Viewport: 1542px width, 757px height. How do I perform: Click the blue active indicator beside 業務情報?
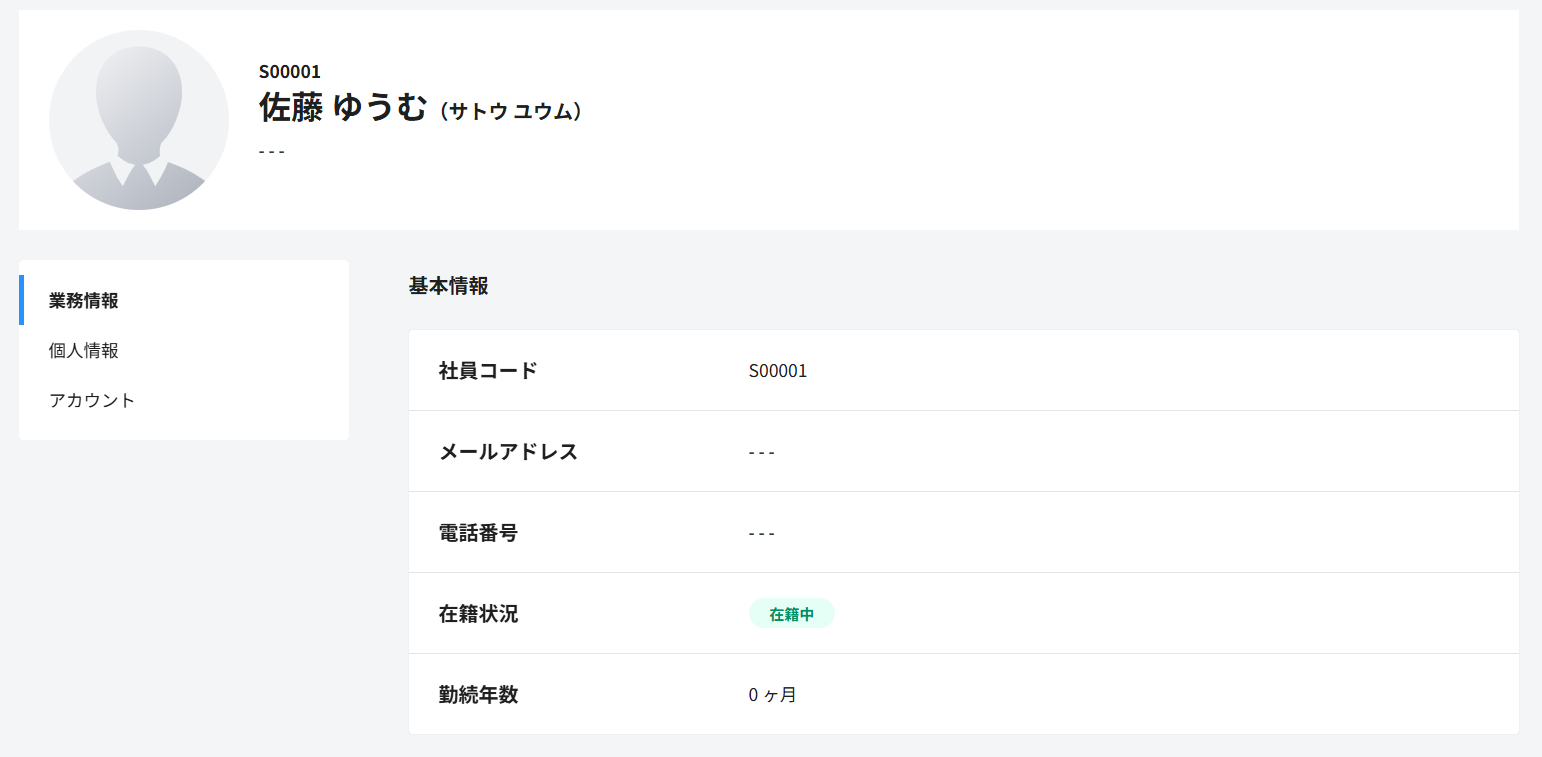[21, 300]
